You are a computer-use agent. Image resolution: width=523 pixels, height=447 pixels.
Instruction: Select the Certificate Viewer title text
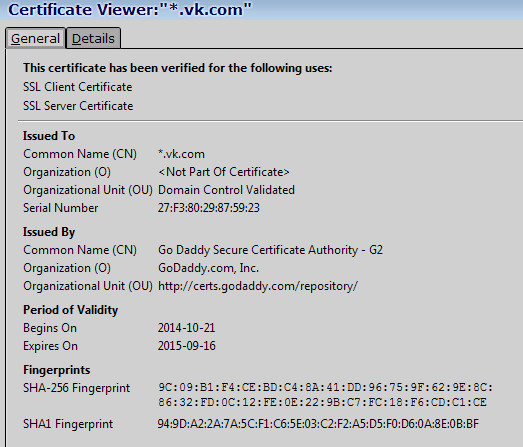click(130, 10)
